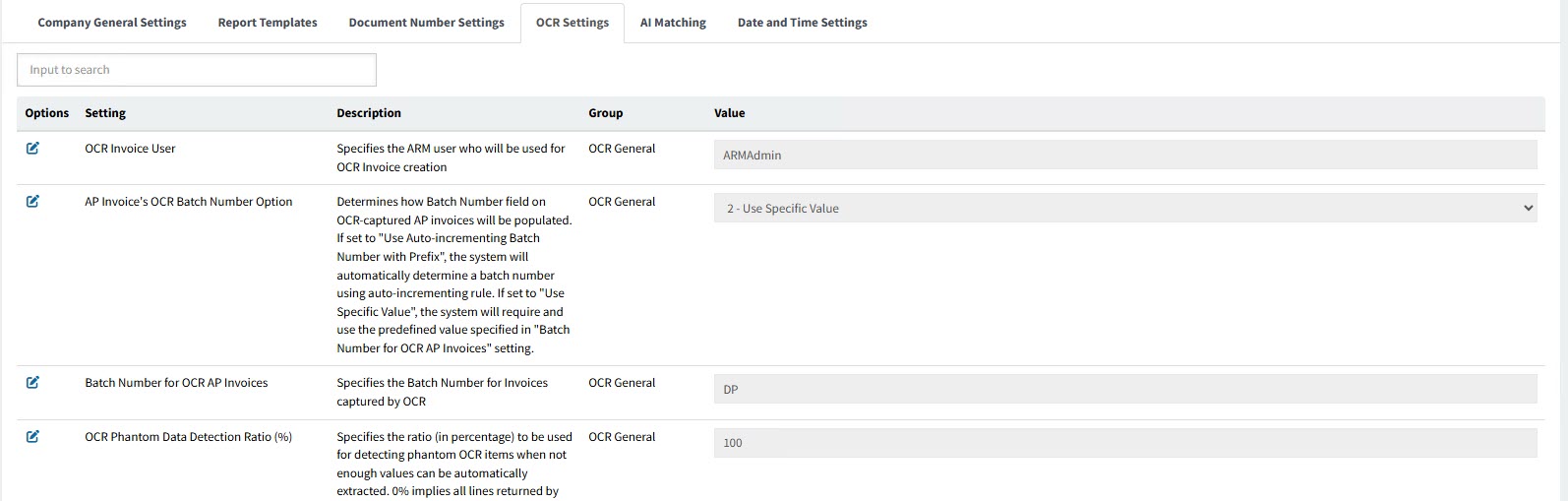Edit the OCR Phantom Data Detection Ratio setting
The image size is (1568, 501).
pyautogui.click(x=32, y=437)
